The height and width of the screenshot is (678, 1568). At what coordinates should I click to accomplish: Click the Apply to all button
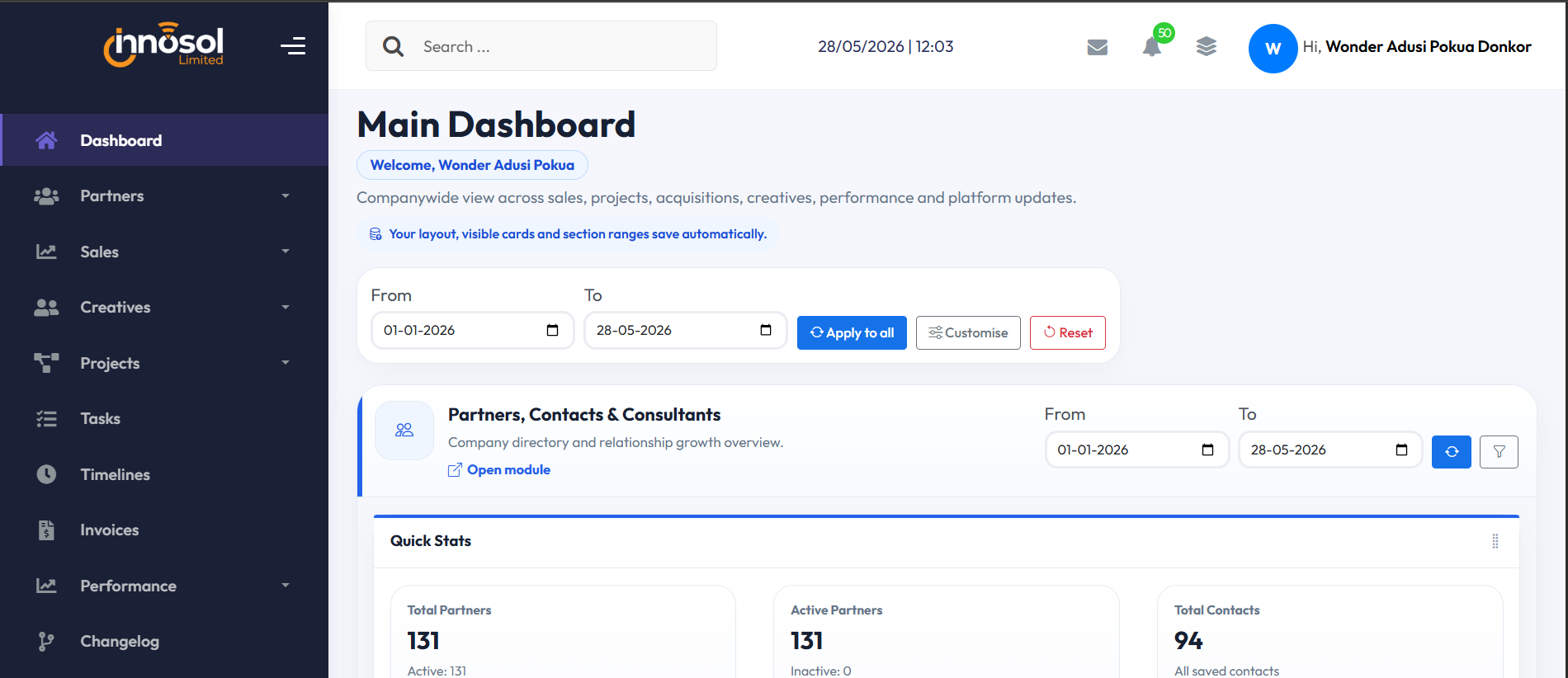point(852,333)
